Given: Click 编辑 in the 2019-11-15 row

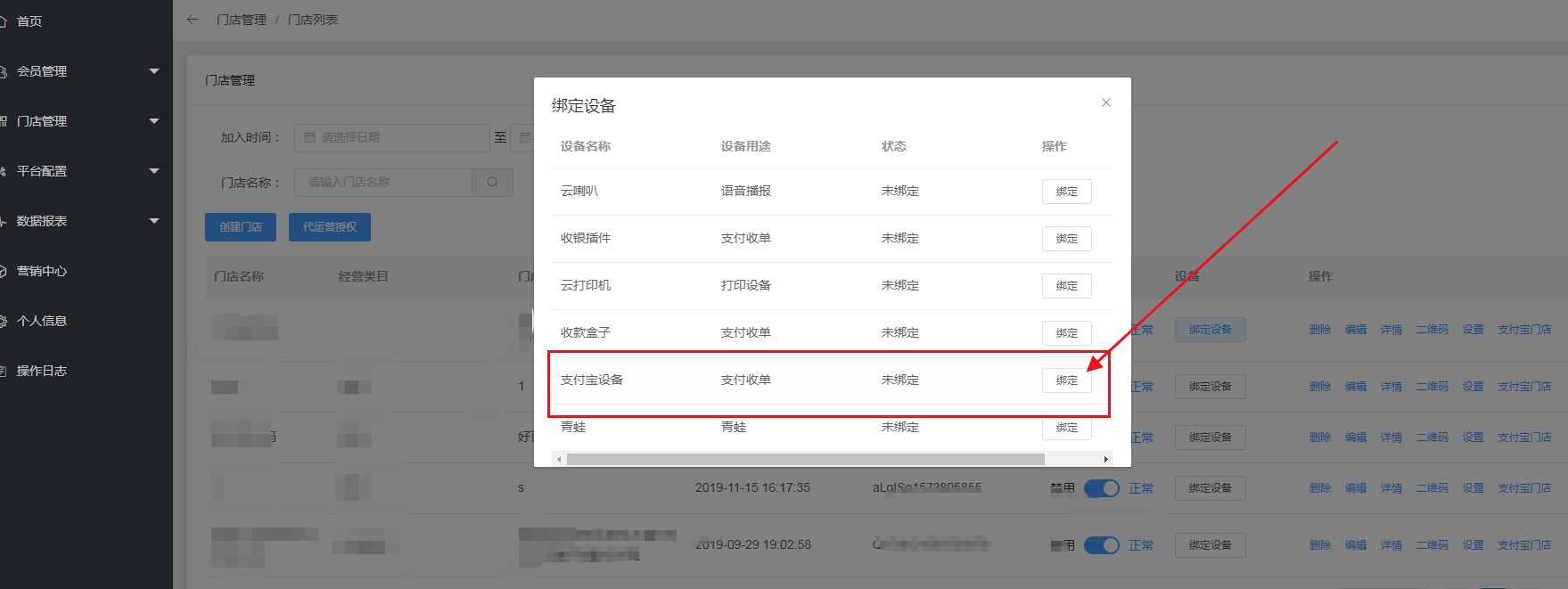Looking at the screenshot, I should [x=1355, y=488].
